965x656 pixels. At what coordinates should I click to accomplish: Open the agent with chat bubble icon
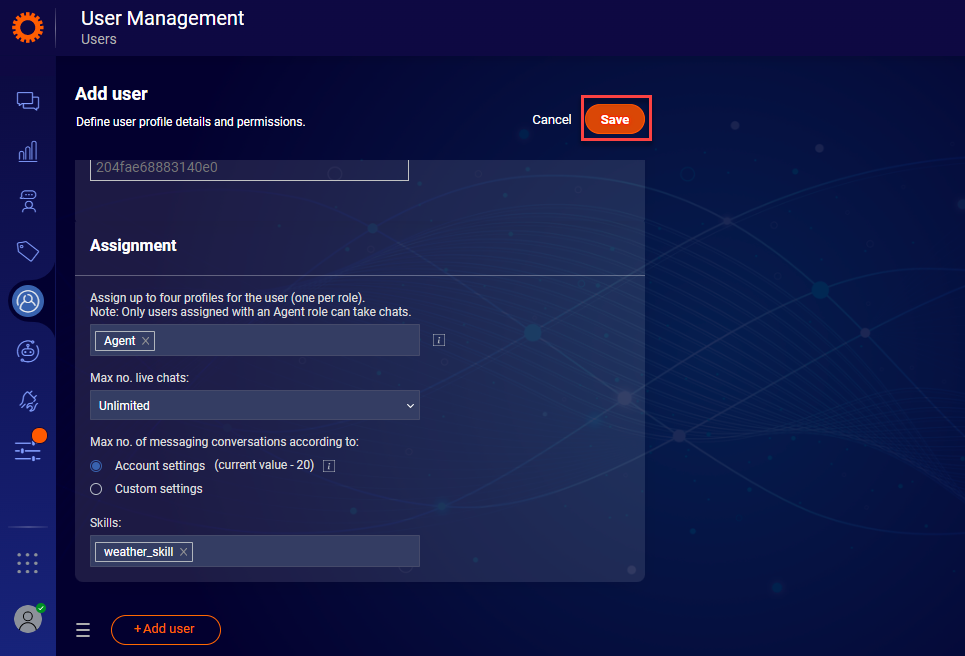(x=28, y=201)
